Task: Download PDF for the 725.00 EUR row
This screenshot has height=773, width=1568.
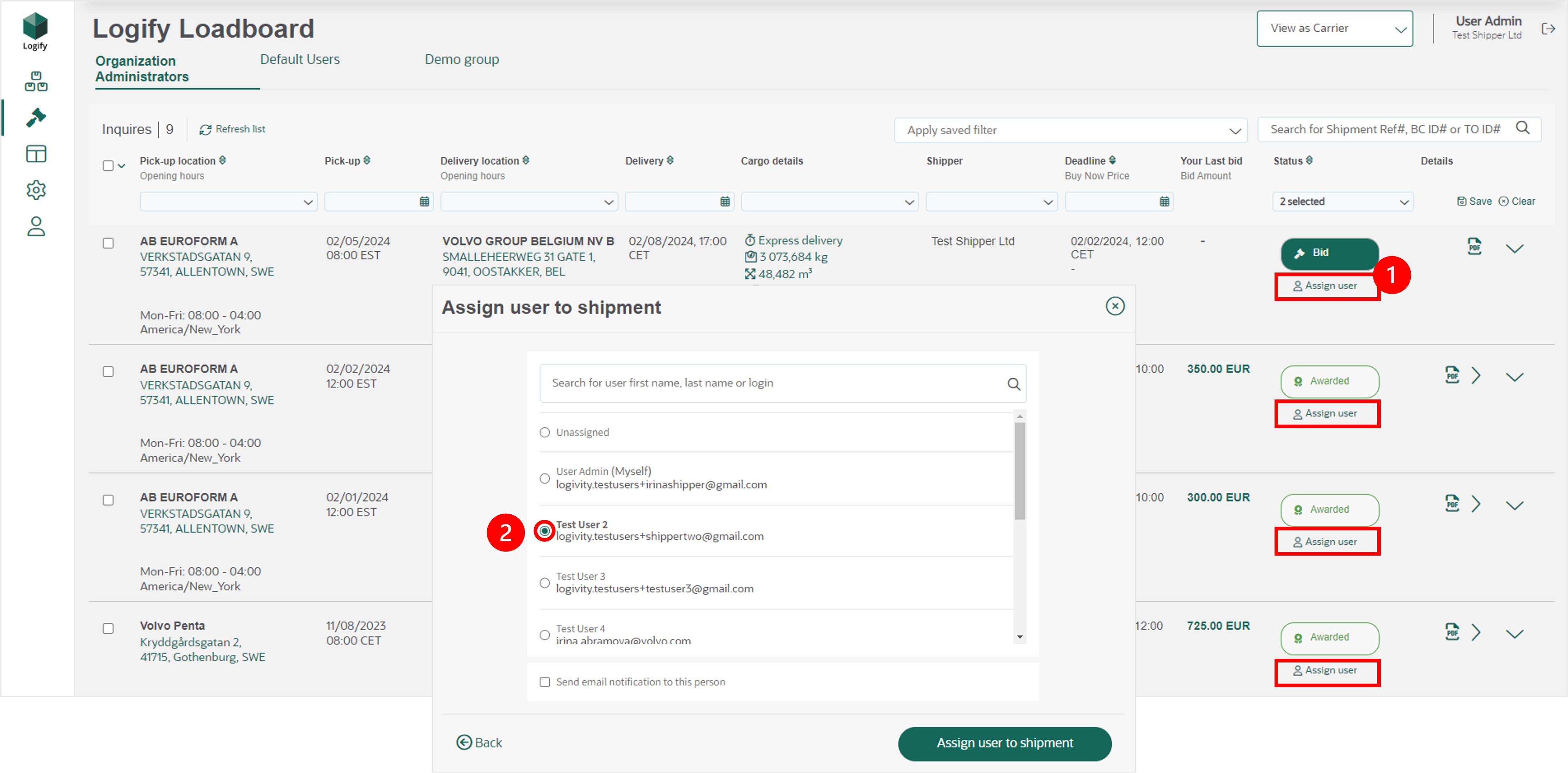Action: pos(1452,633)
